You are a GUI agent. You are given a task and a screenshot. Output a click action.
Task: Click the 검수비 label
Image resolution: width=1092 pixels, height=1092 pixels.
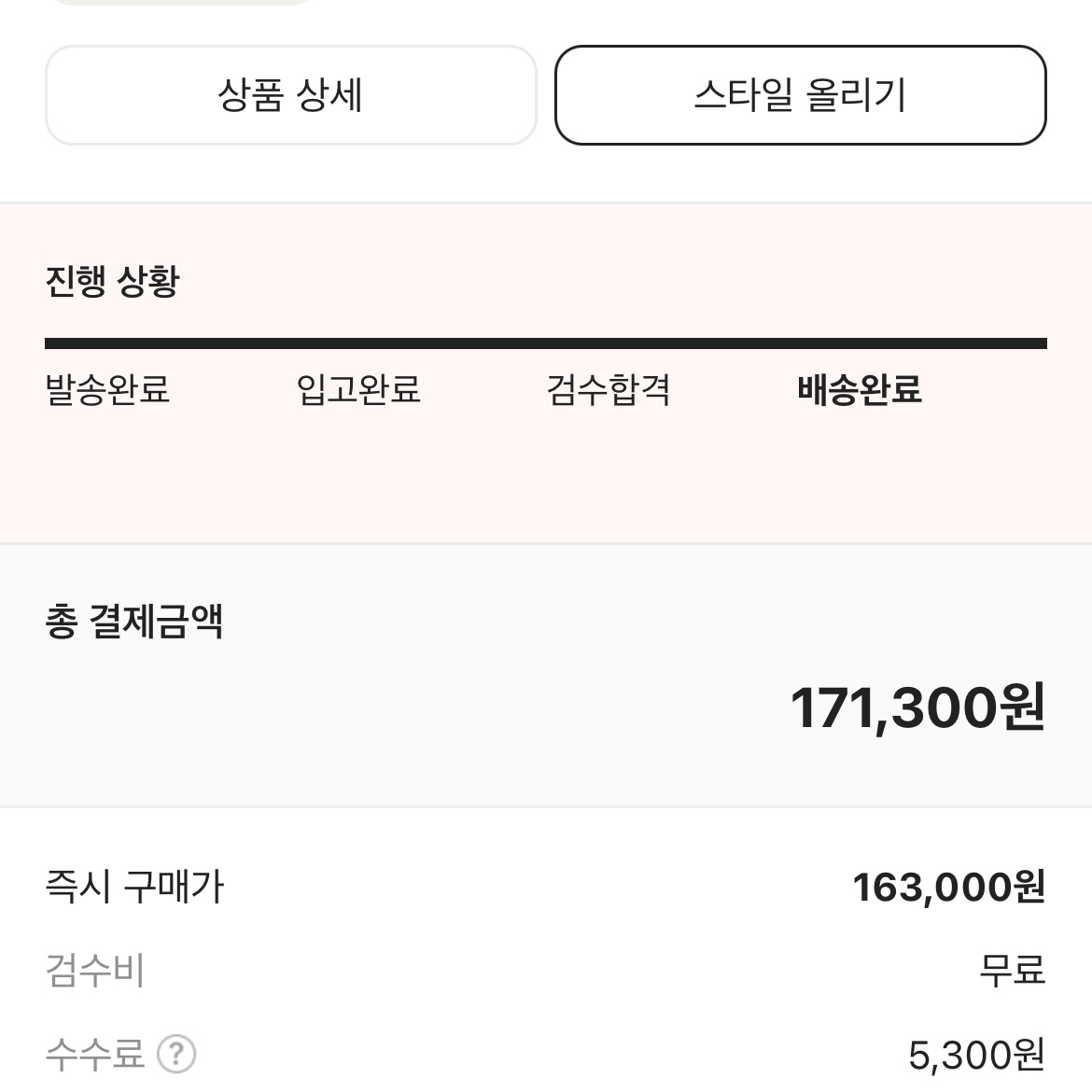[x=95, y=970]
